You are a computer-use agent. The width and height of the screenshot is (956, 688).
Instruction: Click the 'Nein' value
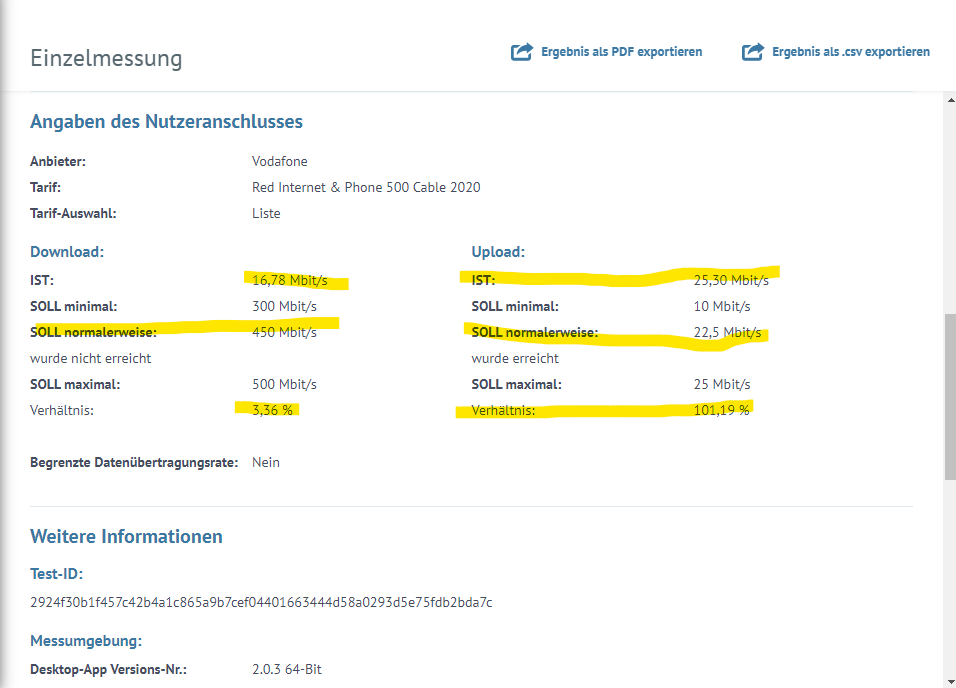(x=266, y=462)
